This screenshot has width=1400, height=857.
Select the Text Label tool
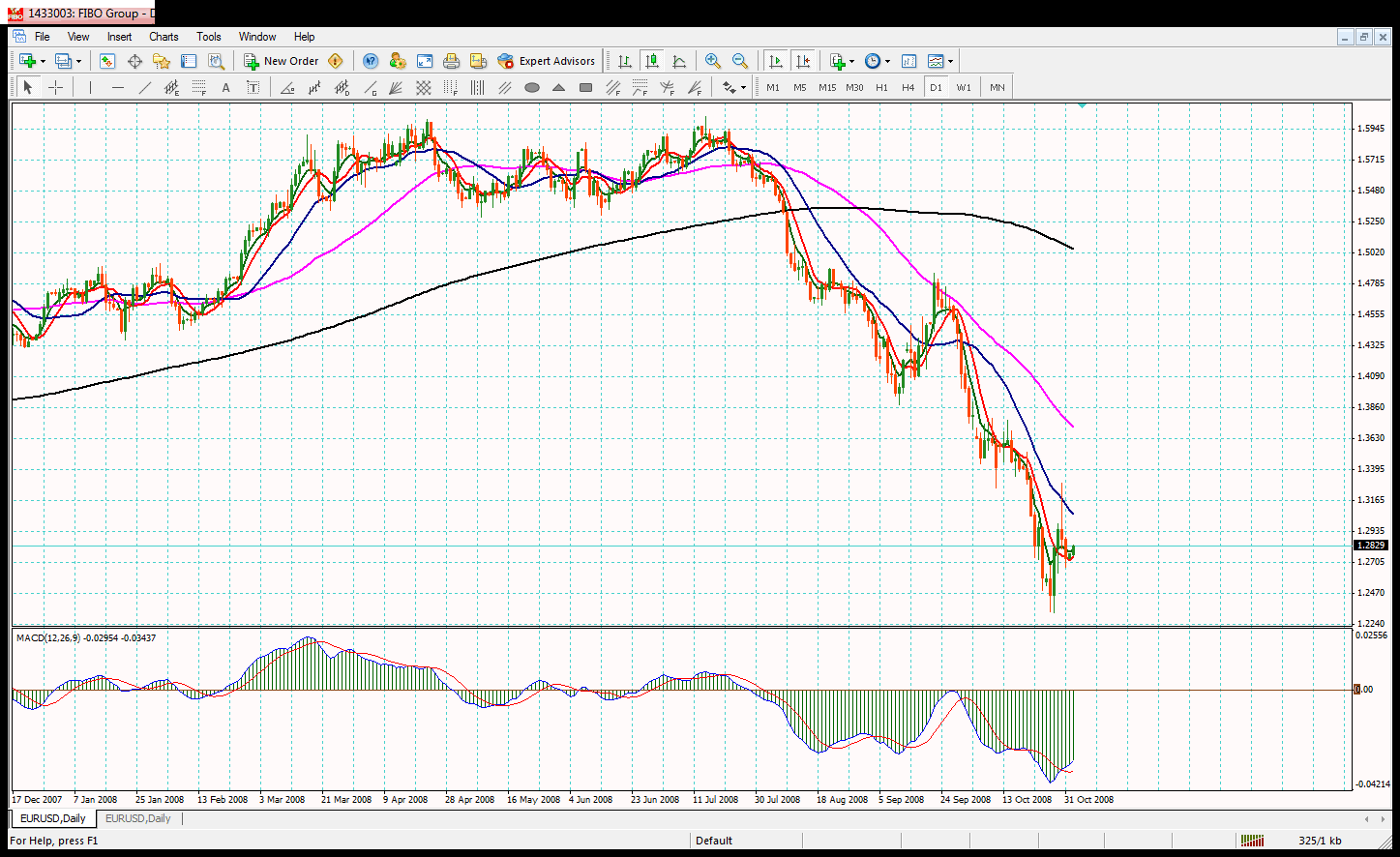point(253,87)
